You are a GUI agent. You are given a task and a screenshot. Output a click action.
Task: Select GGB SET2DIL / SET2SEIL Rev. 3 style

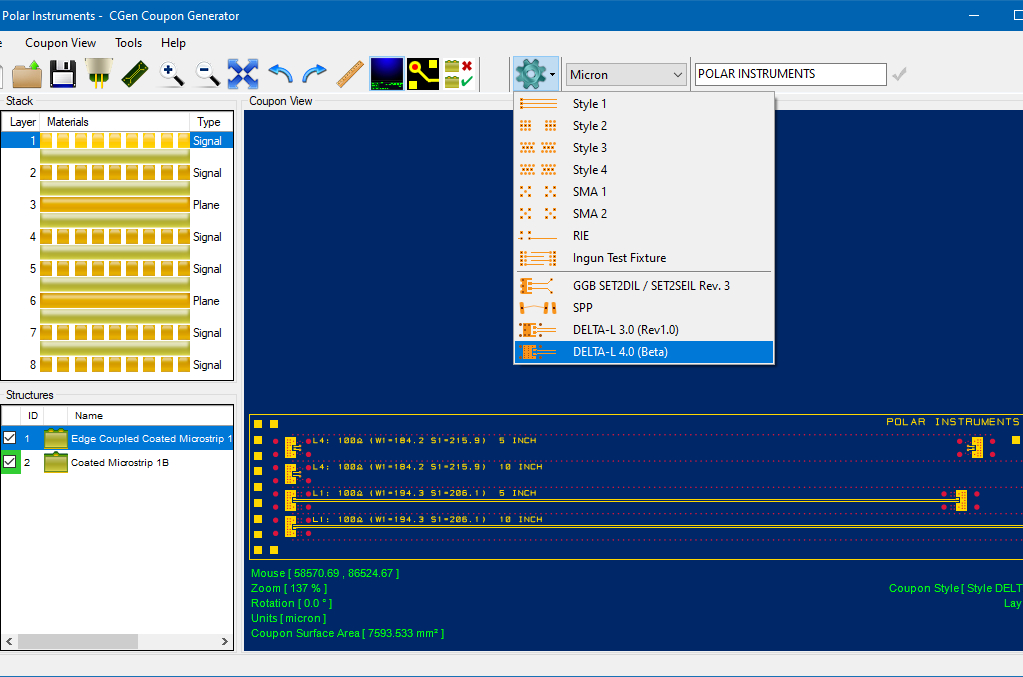[x=644, y=286]
